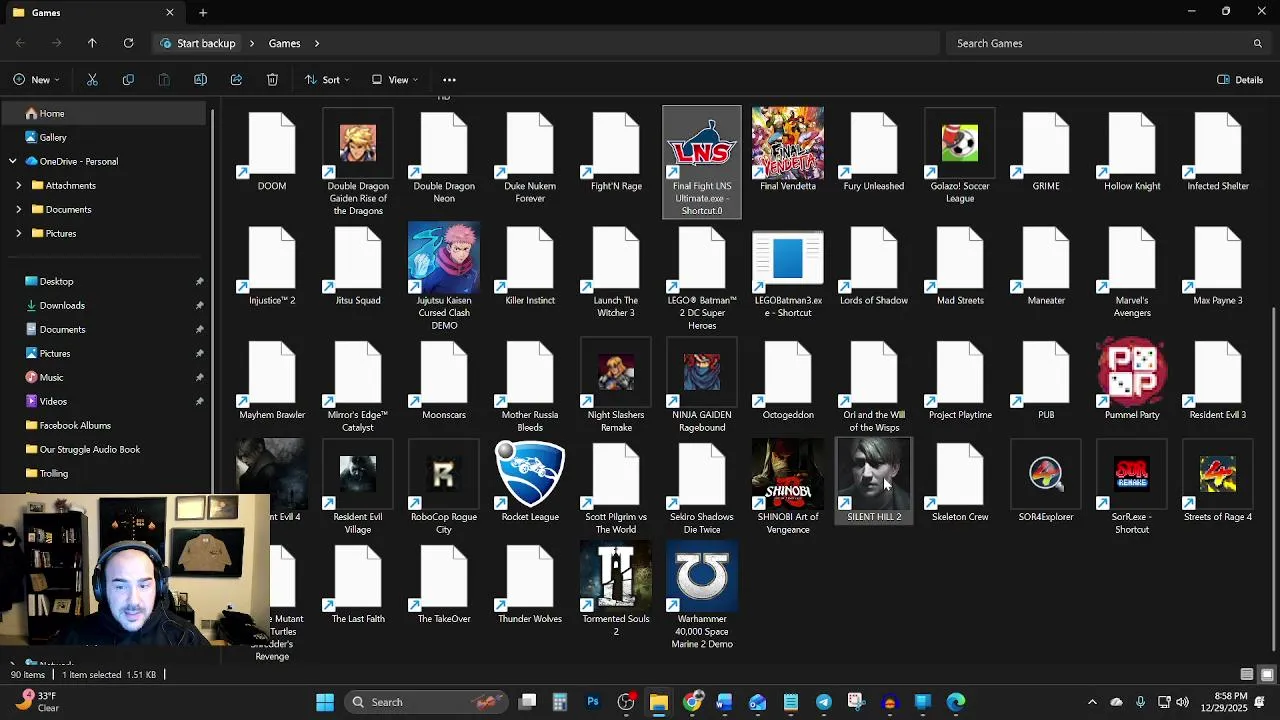This screenshot has width=1280, height=720.
Task: Click into the Search Games field
Action: click(1107, 43)
